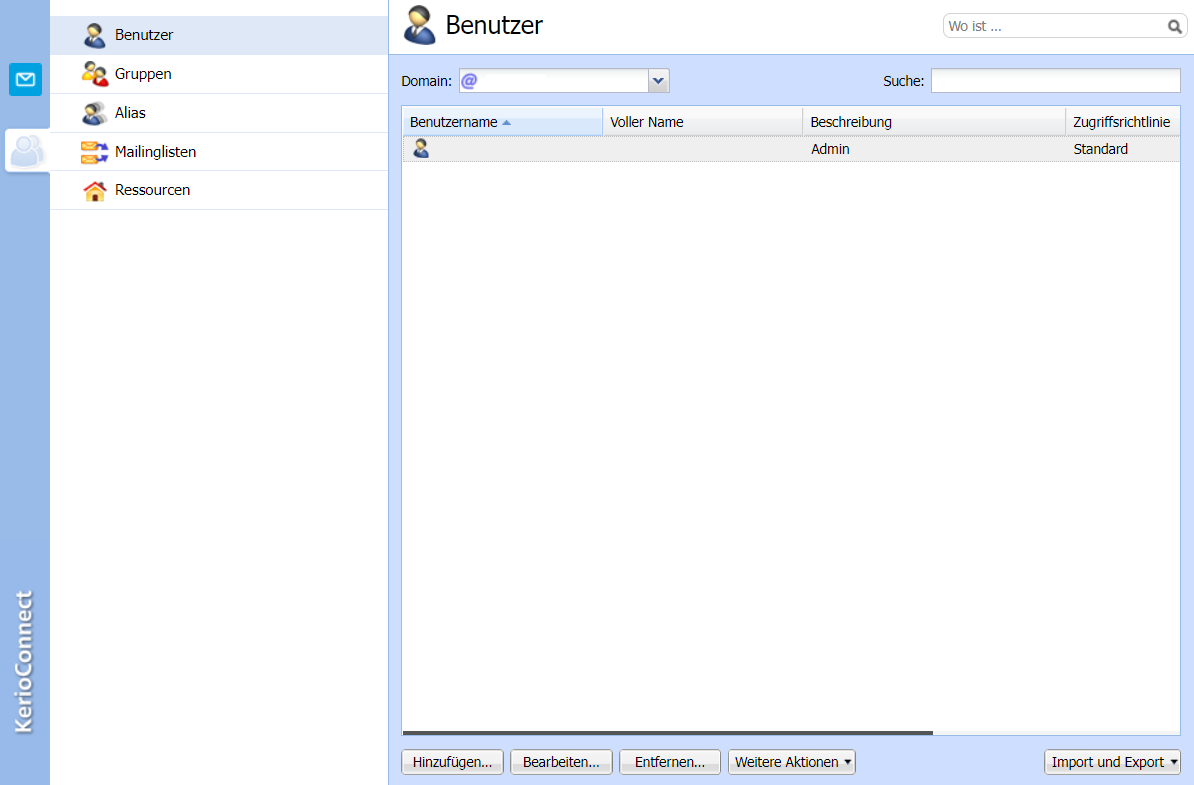Viewport: 1194px width, 785px height.
Task: Go to Ressourcen in navigation
Action: [152, 190]
